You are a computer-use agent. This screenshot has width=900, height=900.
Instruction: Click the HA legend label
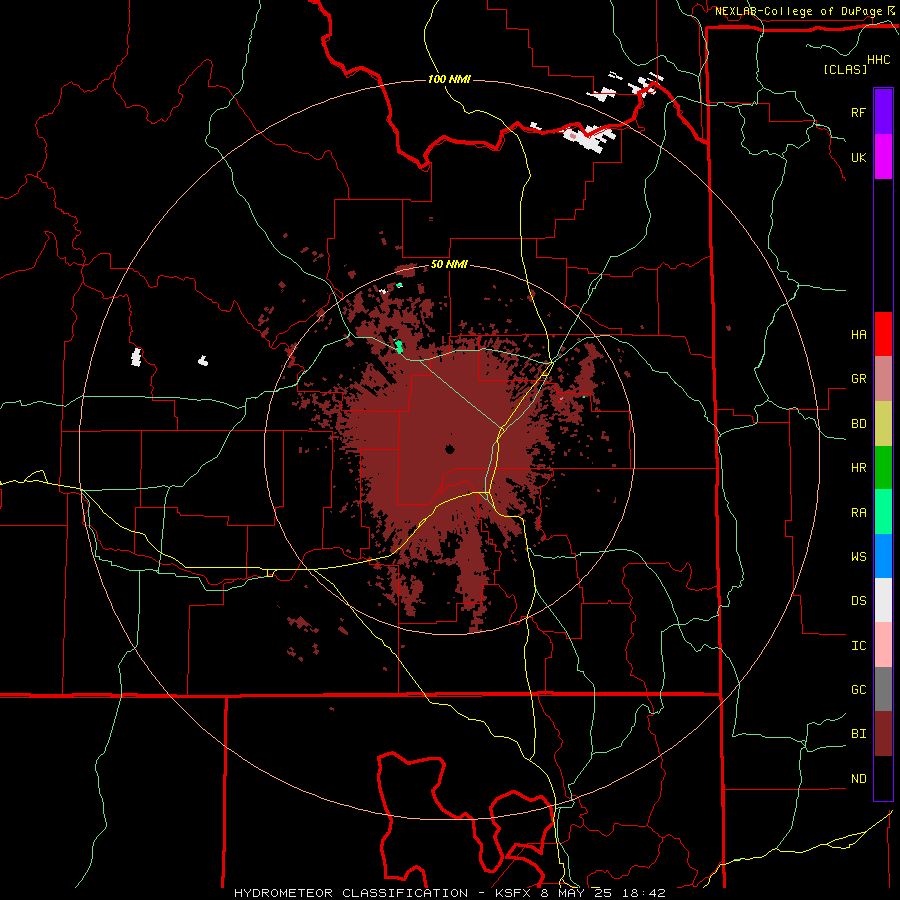(858, 334)
